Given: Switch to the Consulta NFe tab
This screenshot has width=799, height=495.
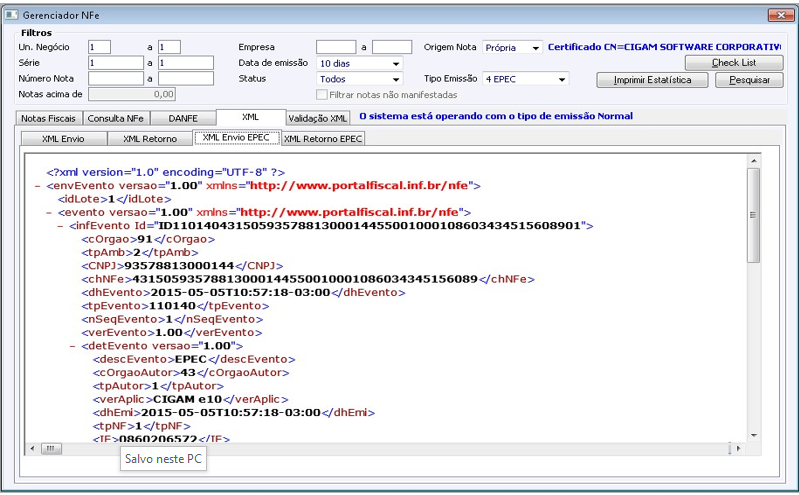Looking at the screenshot, I should [x=116, y=118].
